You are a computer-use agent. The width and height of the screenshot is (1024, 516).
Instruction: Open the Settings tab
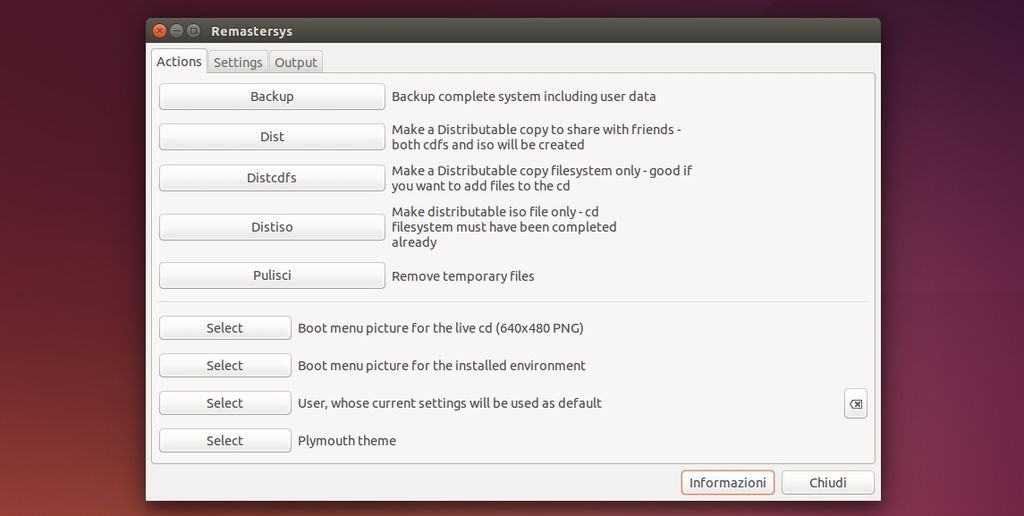pos(238,62)
